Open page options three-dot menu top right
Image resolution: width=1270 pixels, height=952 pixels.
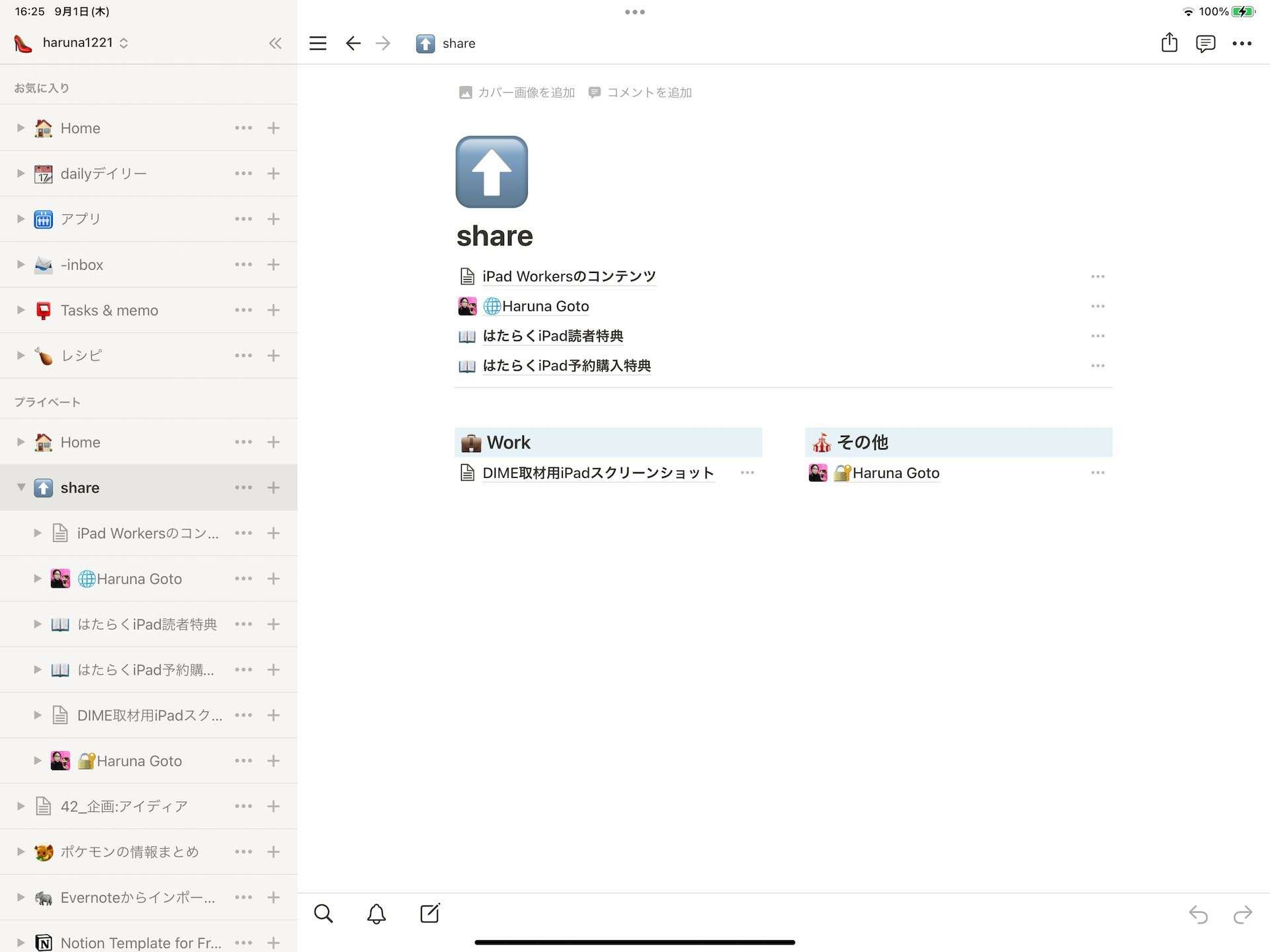coord(1242,44)
